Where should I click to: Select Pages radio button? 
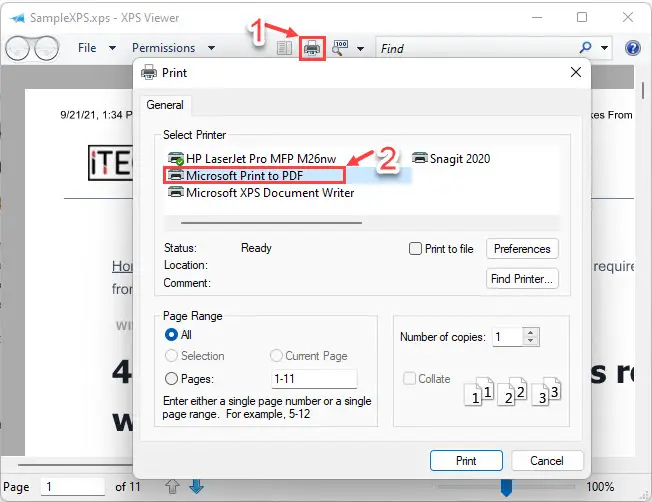click(171, 378)
